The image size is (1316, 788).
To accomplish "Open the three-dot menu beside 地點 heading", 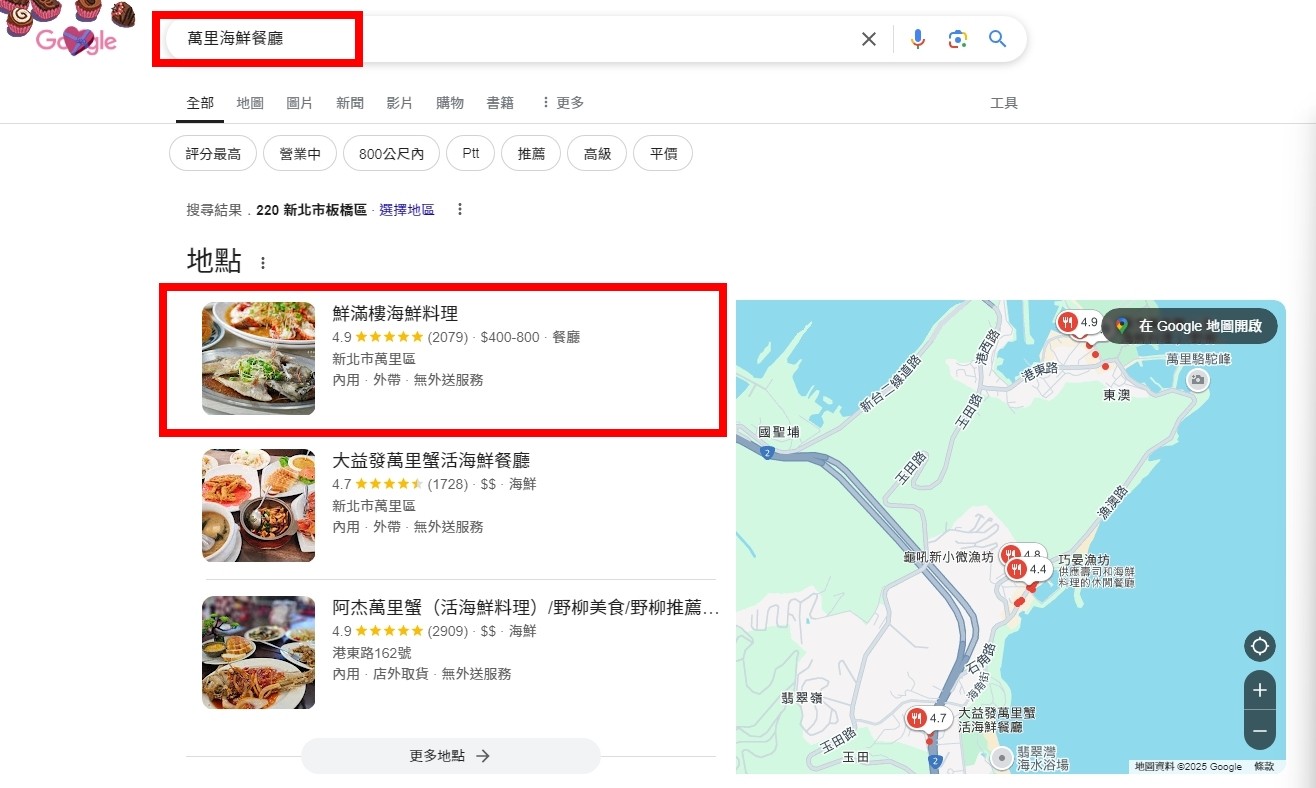I will (x=263, y=263).
